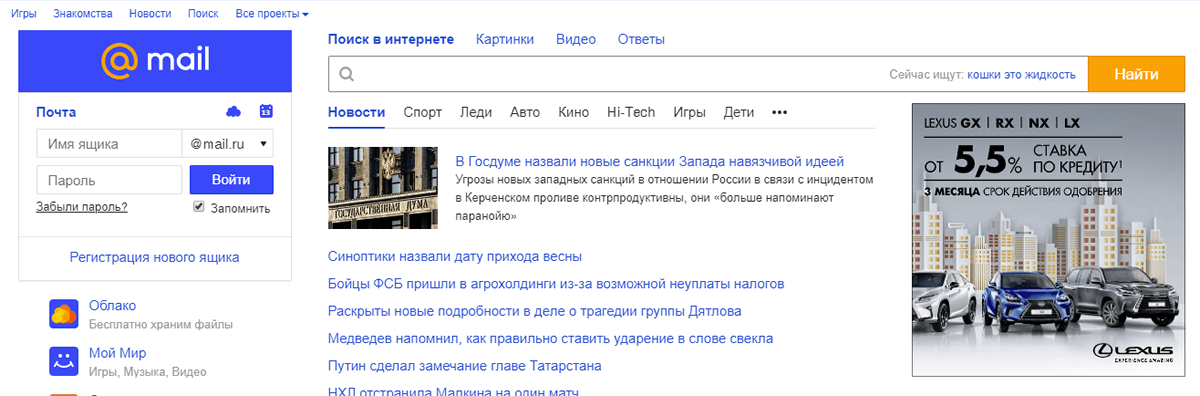Switch to the Авто news tab
Viewport: 1200px width, 396px height.
pyautogui.click(x=525, y=112)
